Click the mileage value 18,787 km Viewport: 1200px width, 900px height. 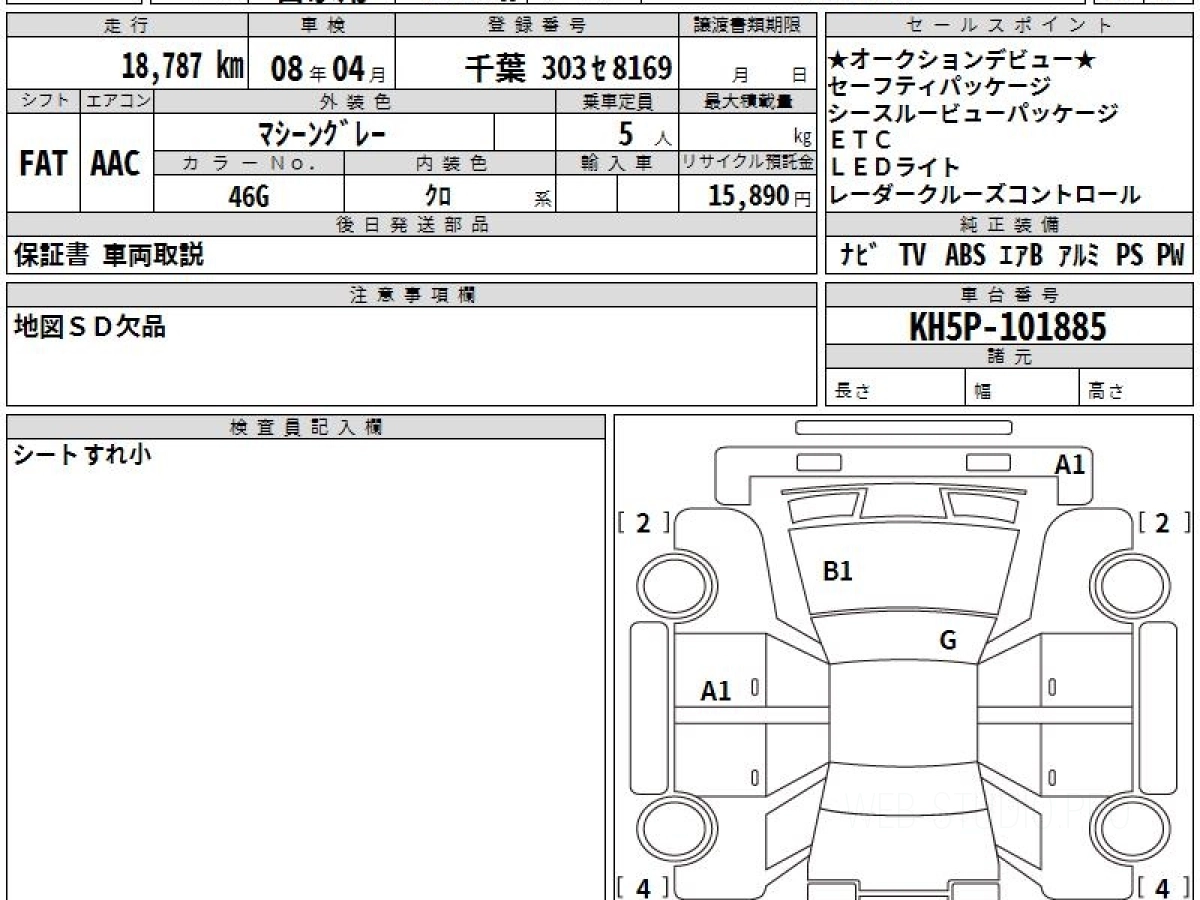click(x=182, y=67)
